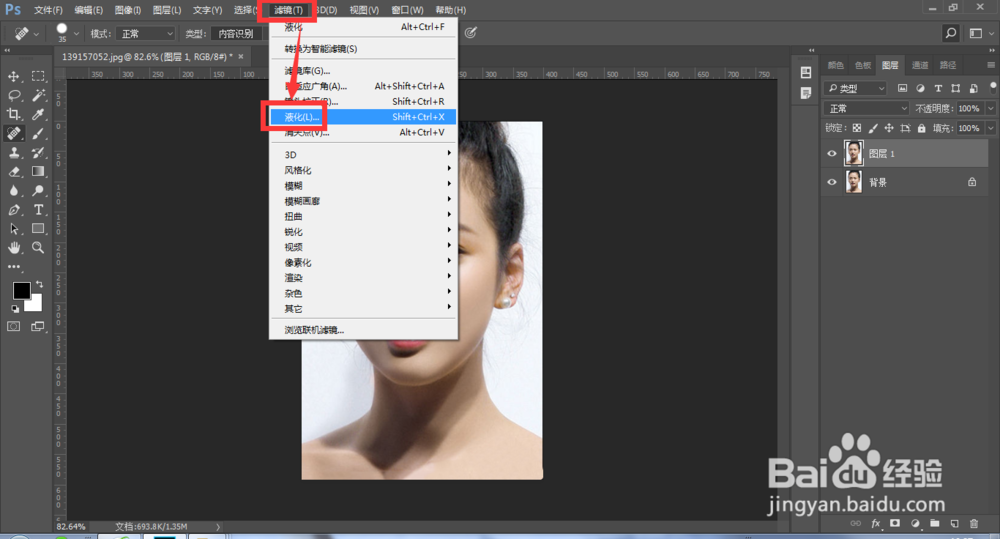Open the 图像(I) menu
This screenshot has width=1000, height=539.
coord(128,10)
